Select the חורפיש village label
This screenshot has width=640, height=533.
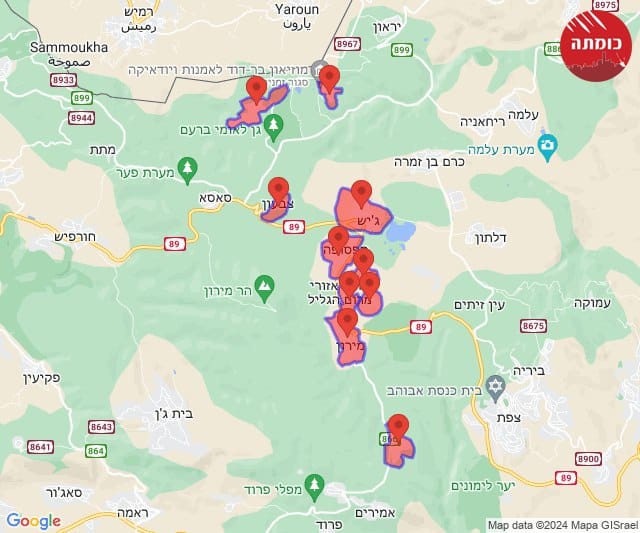[x=75, y=237]
